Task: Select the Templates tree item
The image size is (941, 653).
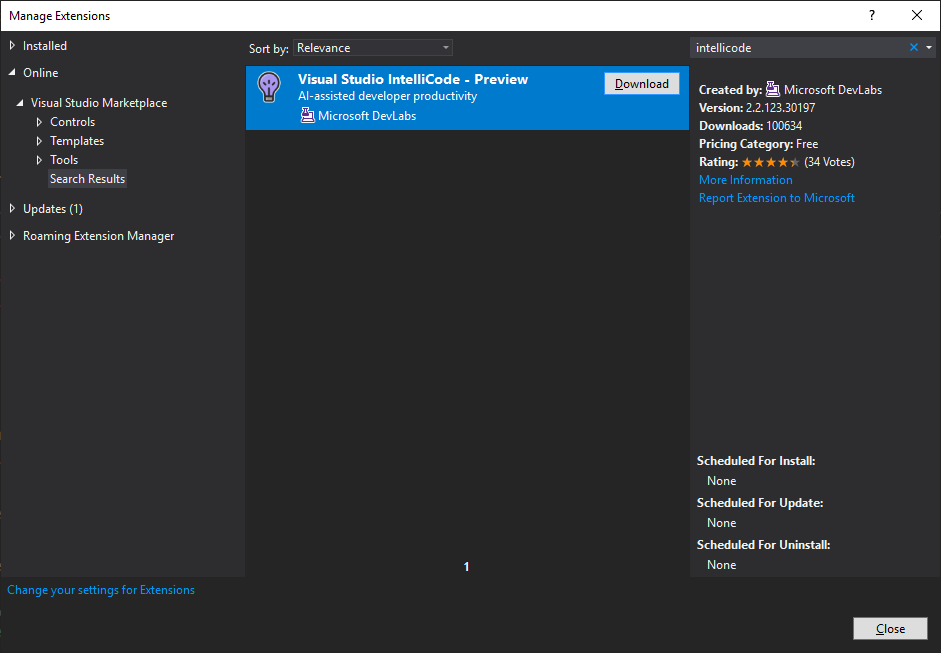Action: point(77,141)
